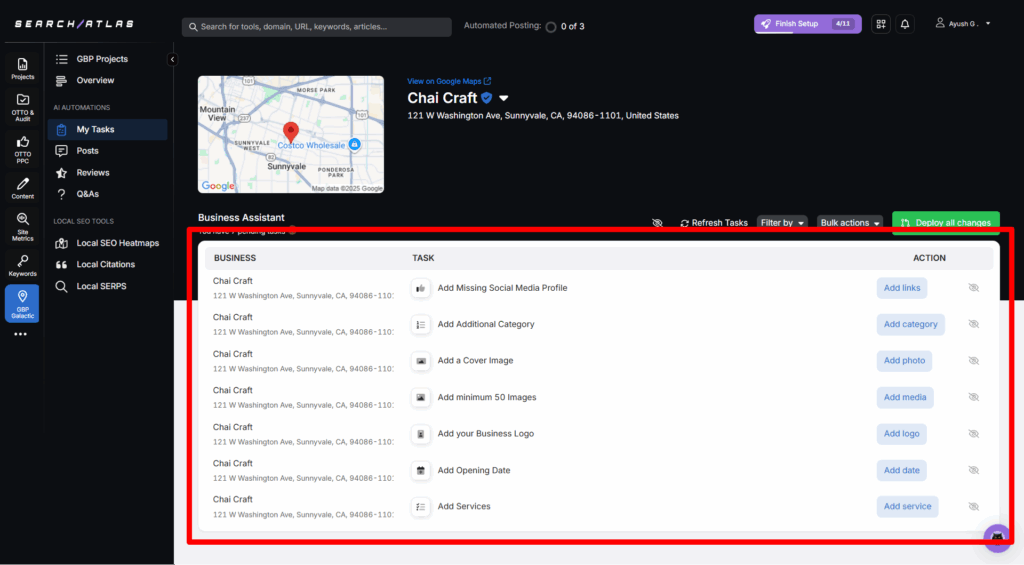Screen dimensions: 1024x565
Task: Click the Add date button
Action: (902, 470)
